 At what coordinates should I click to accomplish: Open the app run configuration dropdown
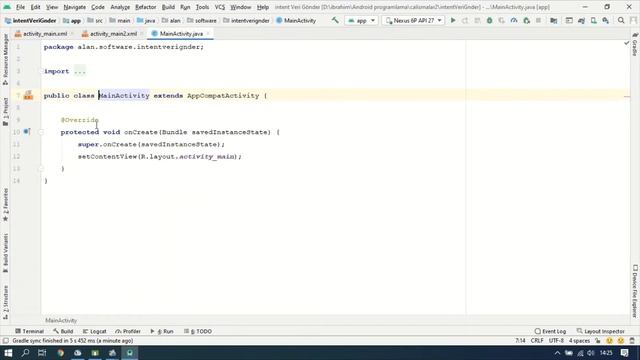point(361,20)
